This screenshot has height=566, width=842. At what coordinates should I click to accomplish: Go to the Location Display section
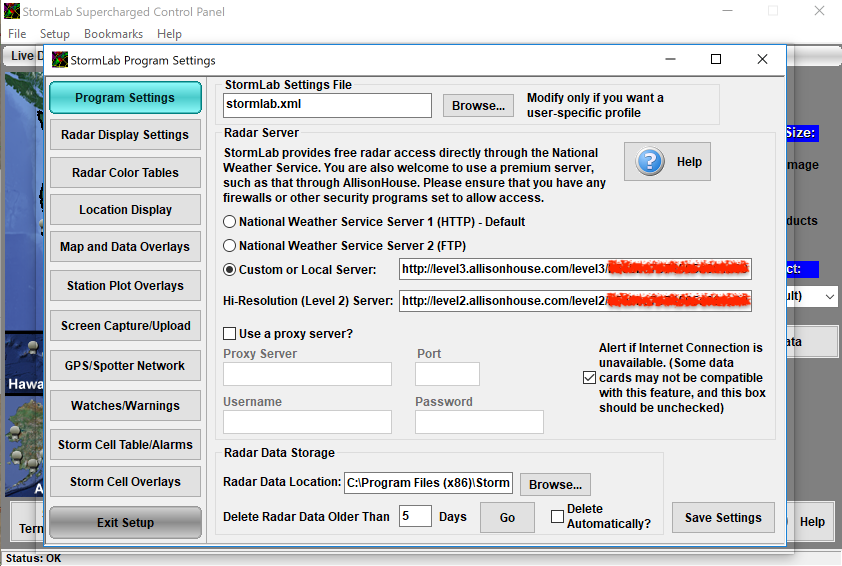[x=126, y=209]
